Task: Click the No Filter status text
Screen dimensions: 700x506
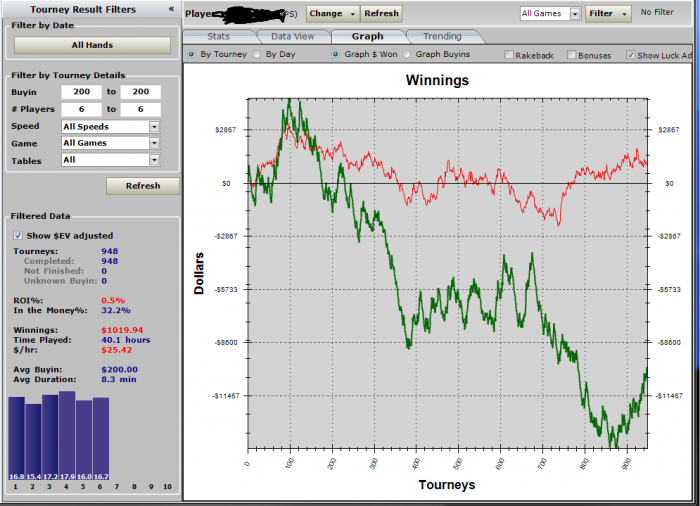Action: pyautogui.click(x=657, y=12)
